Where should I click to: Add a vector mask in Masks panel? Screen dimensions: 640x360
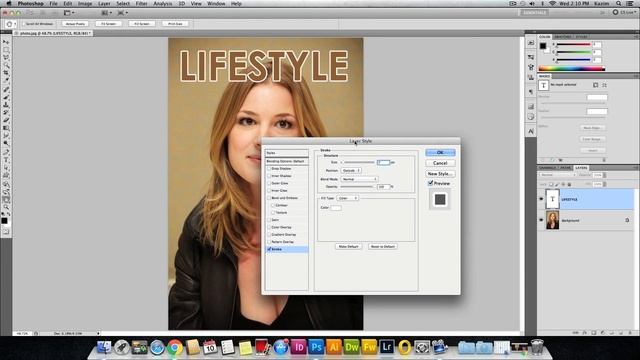(604, 85)
